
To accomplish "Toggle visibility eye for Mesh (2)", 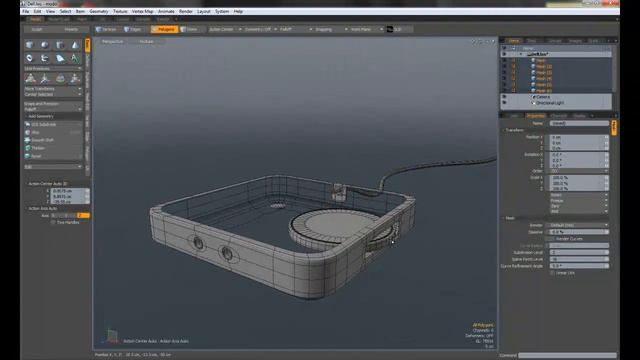I will pos(504,66).
